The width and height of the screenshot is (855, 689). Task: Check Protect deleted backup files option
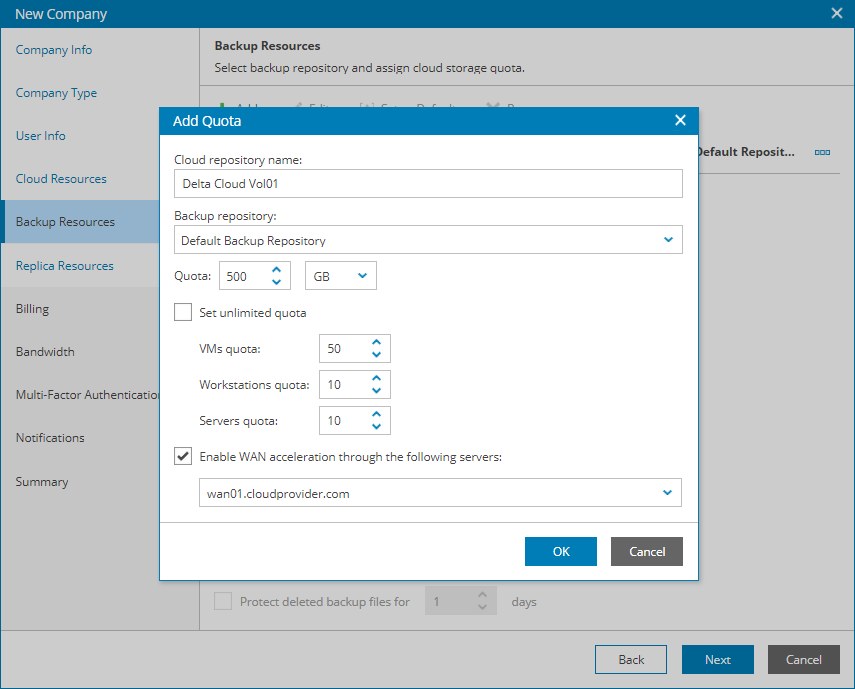coord(223,601)
